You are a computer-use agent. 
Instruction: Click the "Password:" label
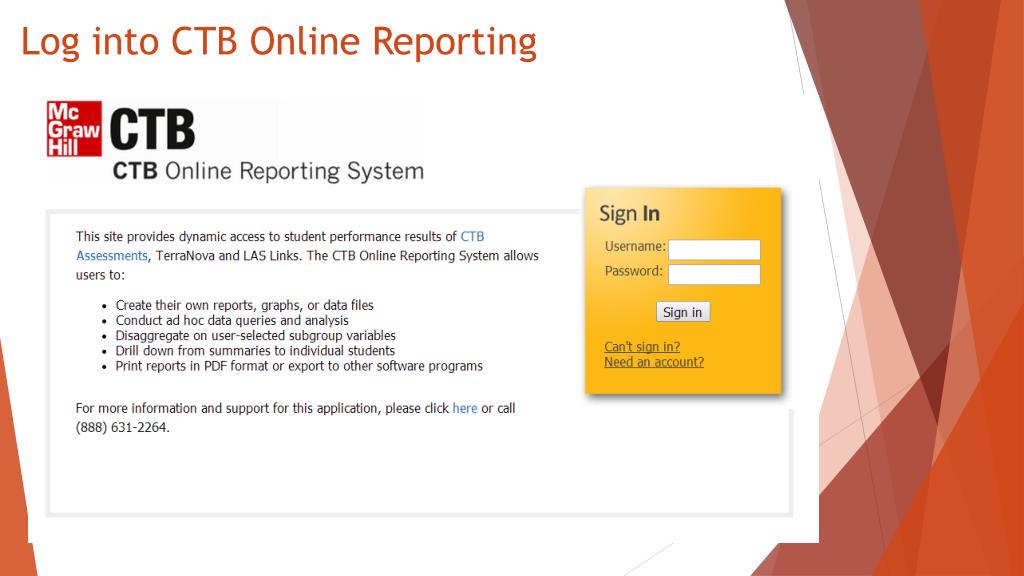(633, 271)
